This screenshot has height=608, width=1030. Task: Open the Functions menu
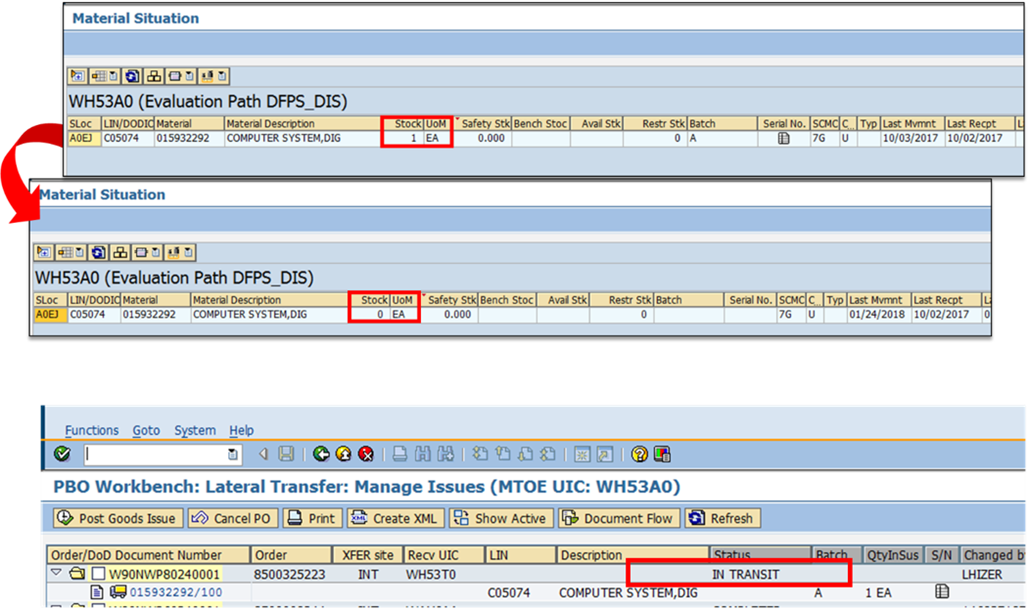click(x=92, y=430)
